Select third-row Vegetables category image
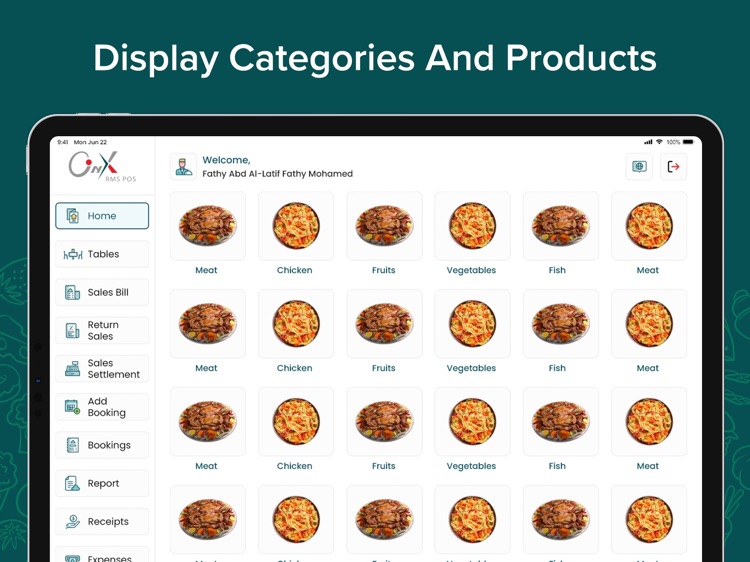Image resolution: width=750 pixels, height=562 pixels. [x=472, y=421]
